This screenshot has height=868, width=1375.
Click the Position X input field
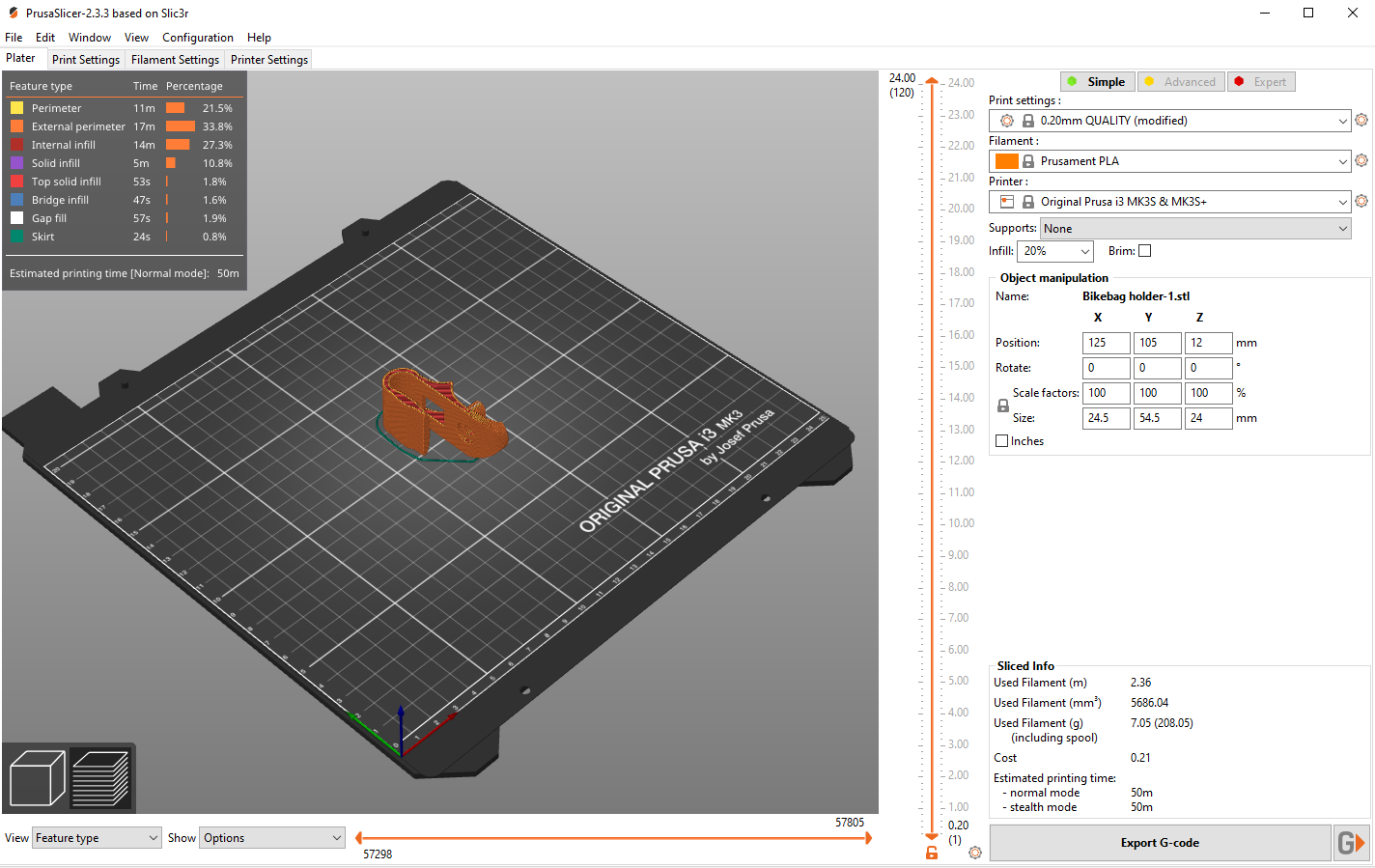[1107, 343]
